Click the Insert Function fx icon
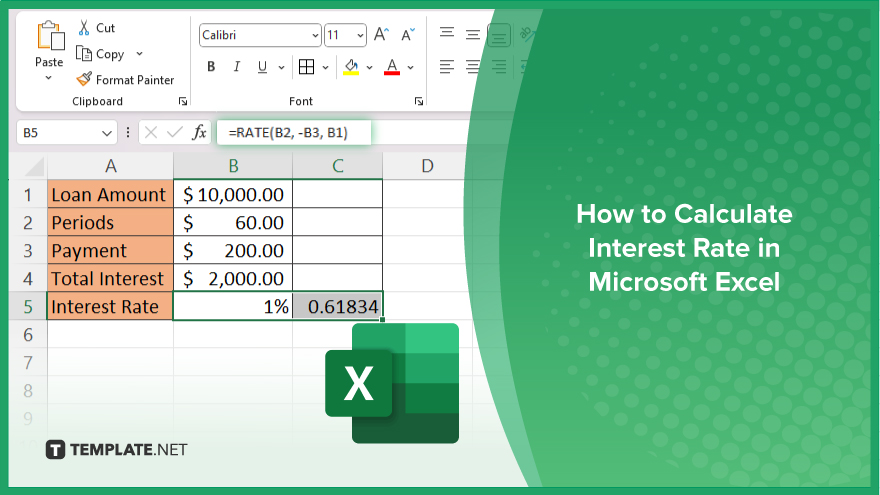The image size is (880, 495). click(199, 132)
